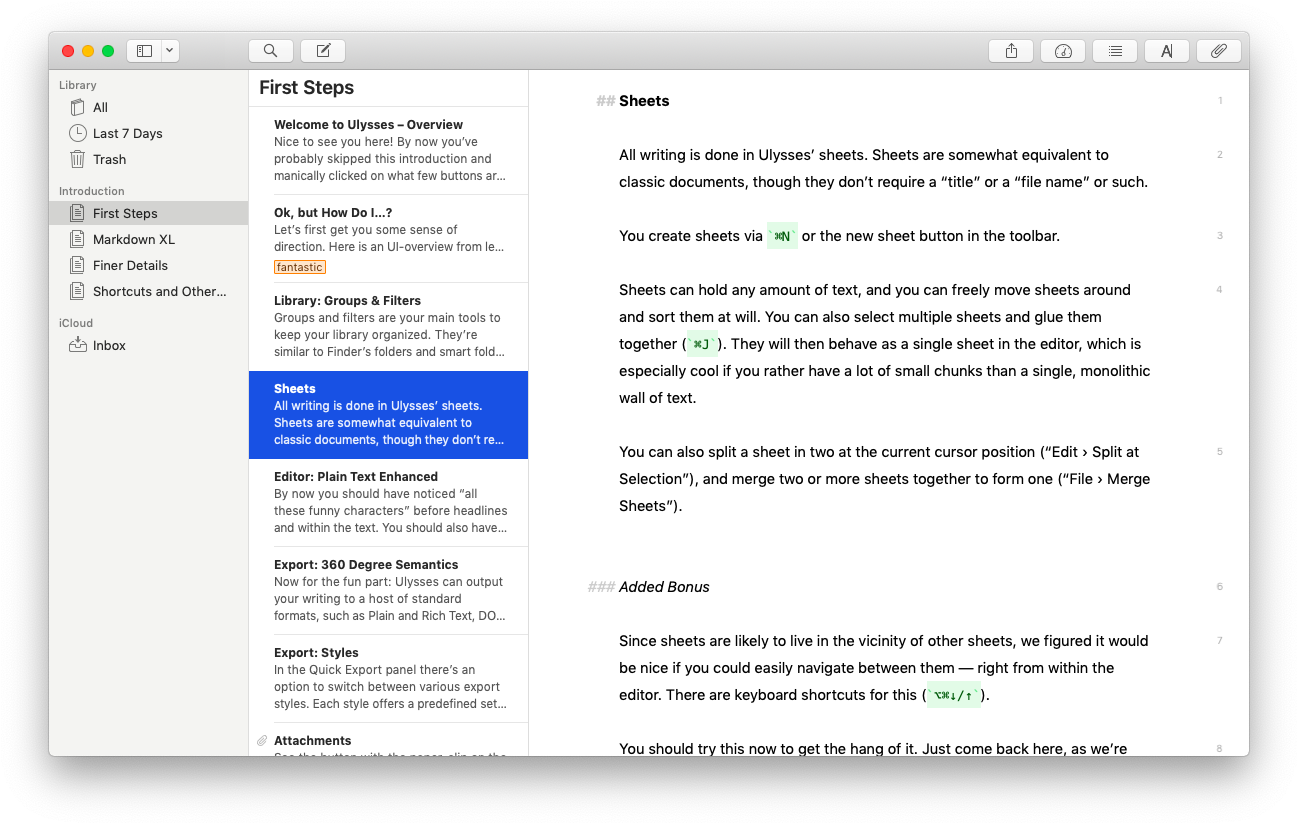Open Shortcuts and Other group
The image size is (1297, 823).
148,291
